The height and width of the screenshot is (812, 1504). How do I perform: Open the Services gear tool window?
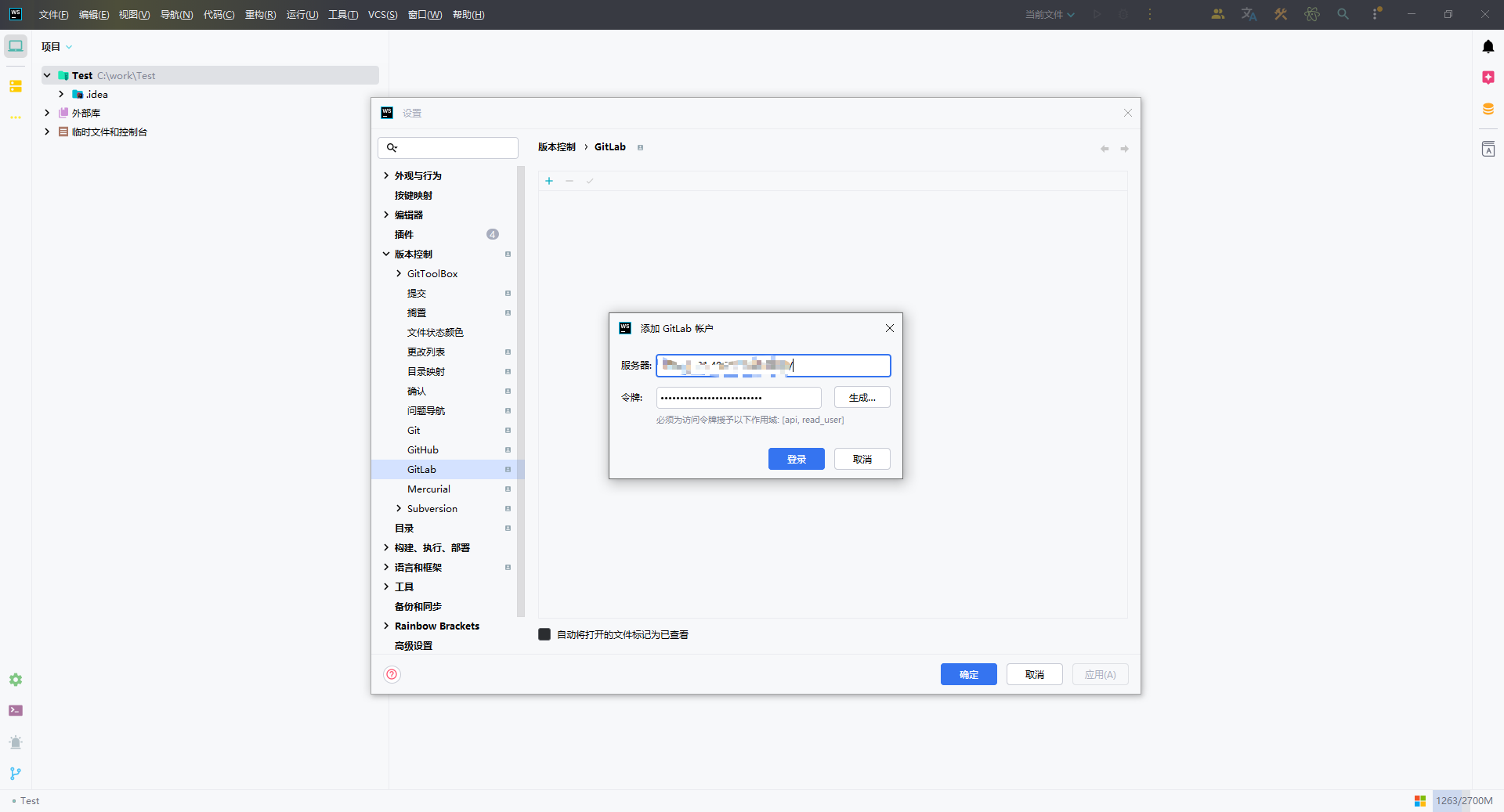coord(16,680)
